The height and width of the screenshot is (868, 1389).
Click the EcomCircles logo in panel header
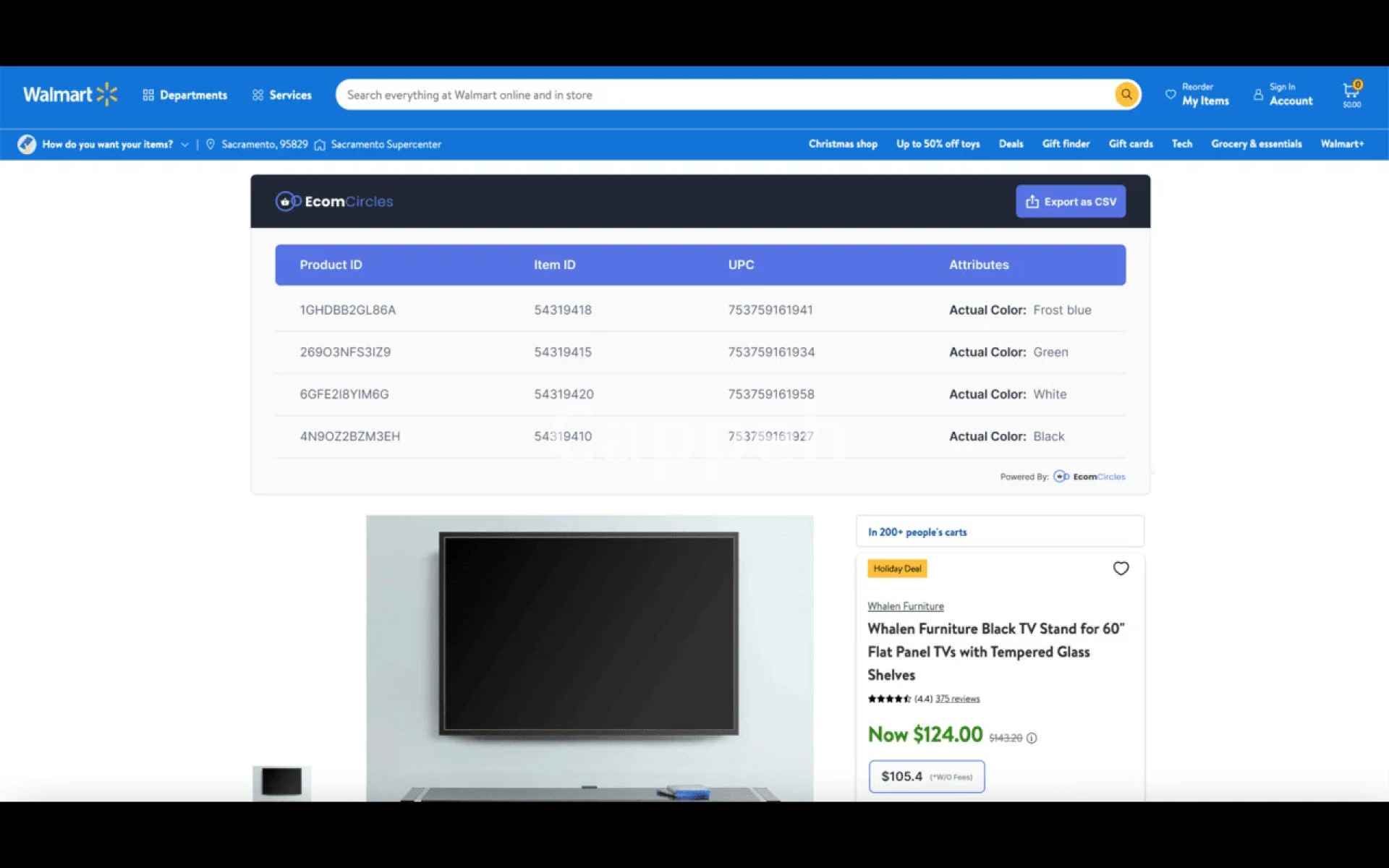point(334,202)
